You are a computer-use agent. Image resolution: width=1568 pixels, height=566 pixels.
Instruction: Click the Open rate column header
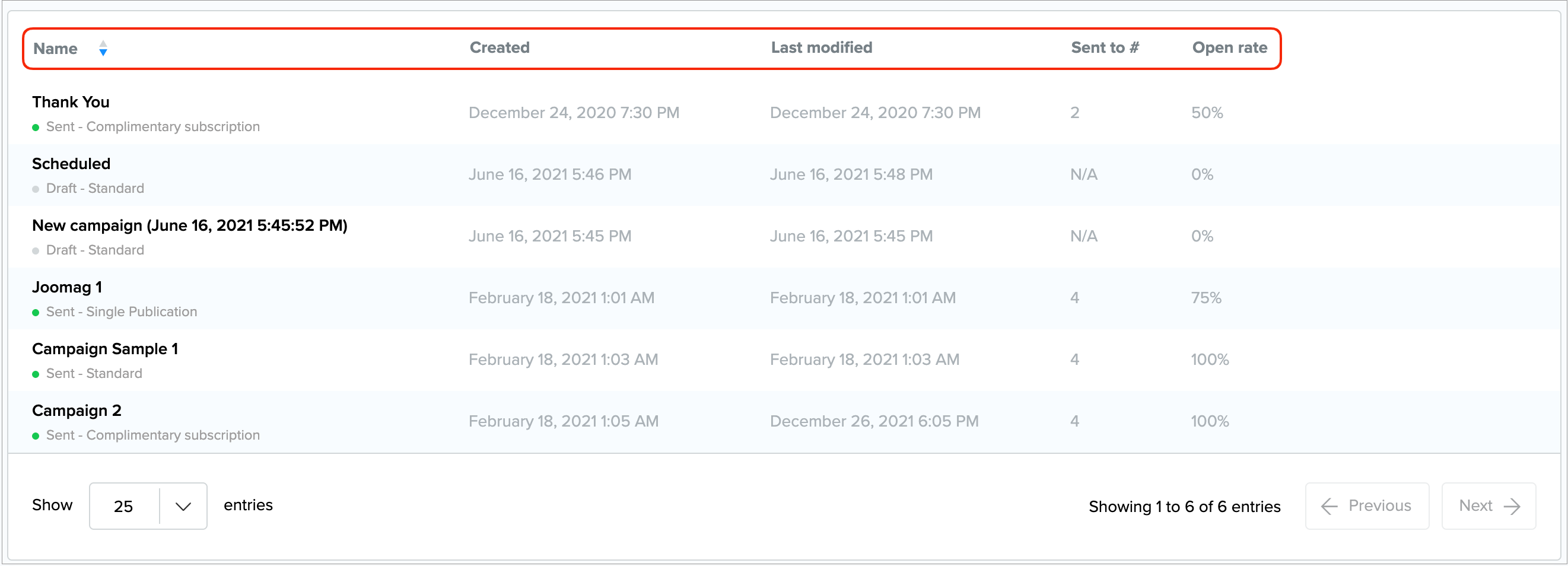(x=1229, y=47)
